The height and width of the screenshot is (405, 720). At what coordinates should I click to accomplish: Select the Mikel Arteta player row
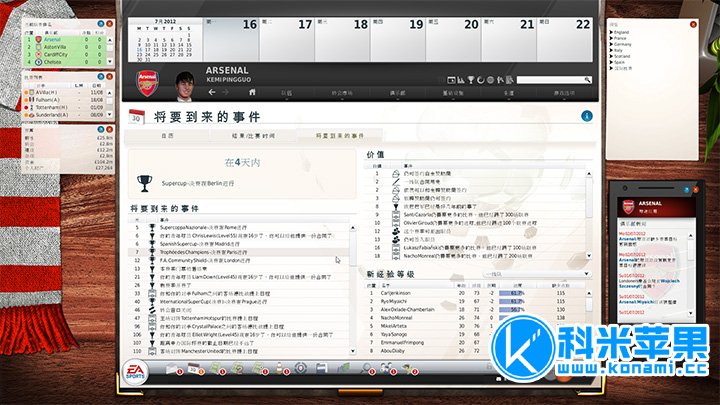click(475, 326)
